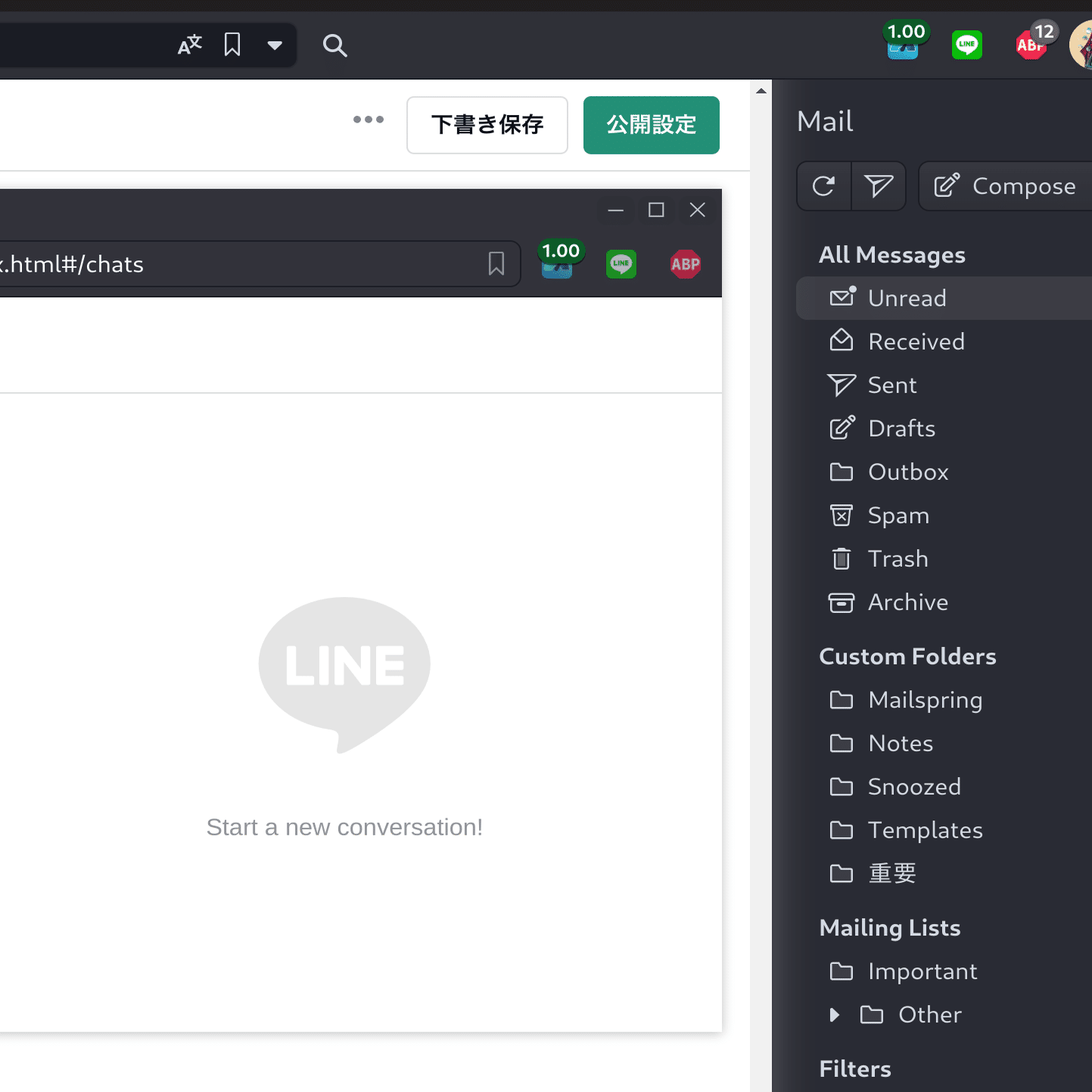
Task: Open the Notes custom folder
Action: [944, 743]
